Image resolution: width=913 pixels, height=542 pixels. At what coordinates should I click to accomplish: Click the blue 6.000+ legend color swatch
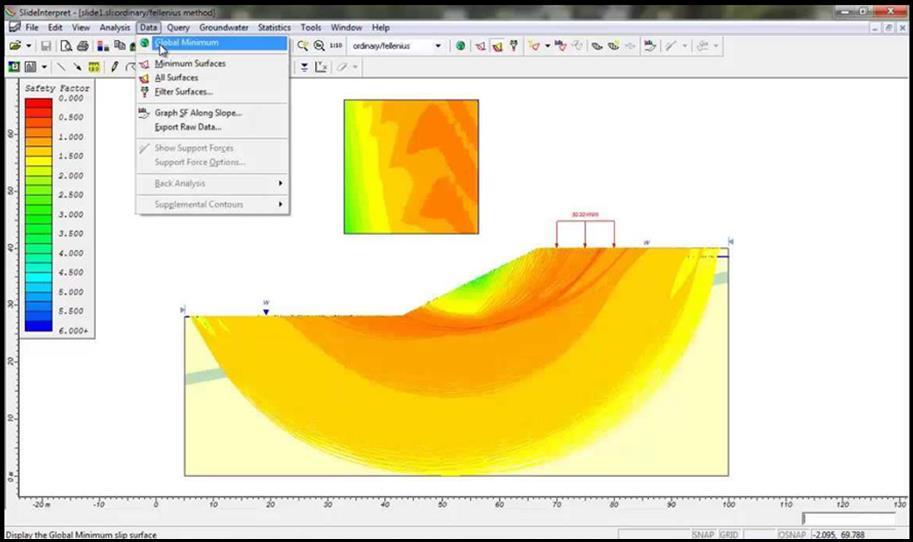(38, 326)
